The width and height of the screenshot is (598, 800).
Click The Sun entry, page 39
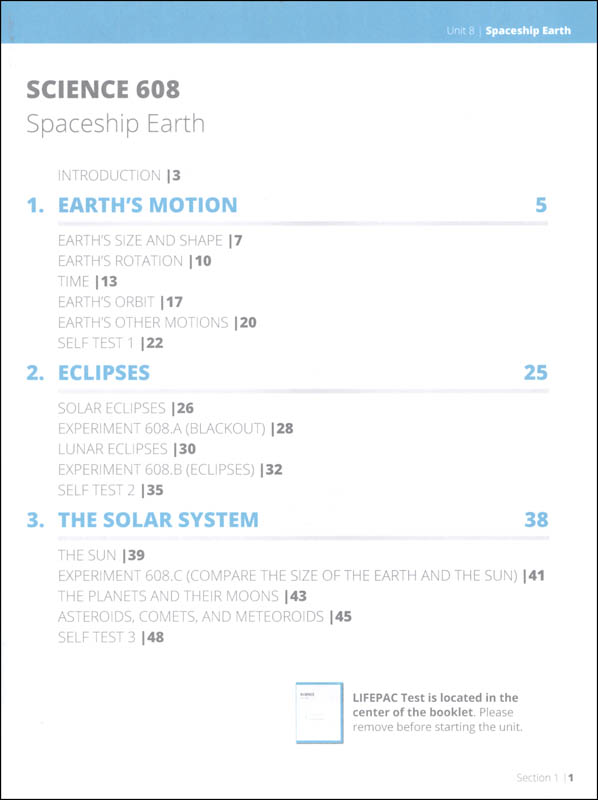(101, 555)
